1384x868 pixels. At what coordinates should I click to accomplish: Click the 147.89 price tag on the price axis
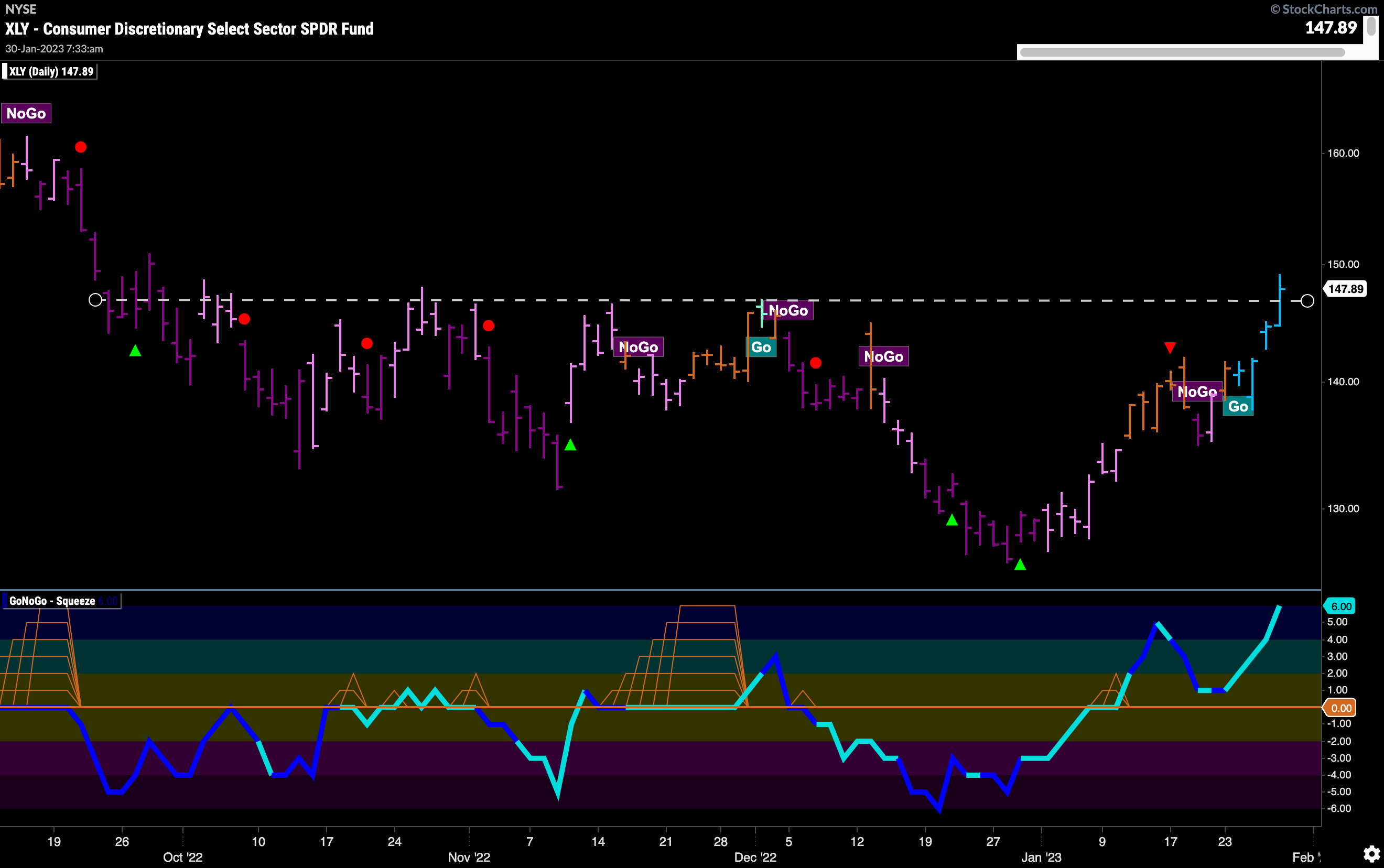pyautogui.click(x=1345, y=289)
